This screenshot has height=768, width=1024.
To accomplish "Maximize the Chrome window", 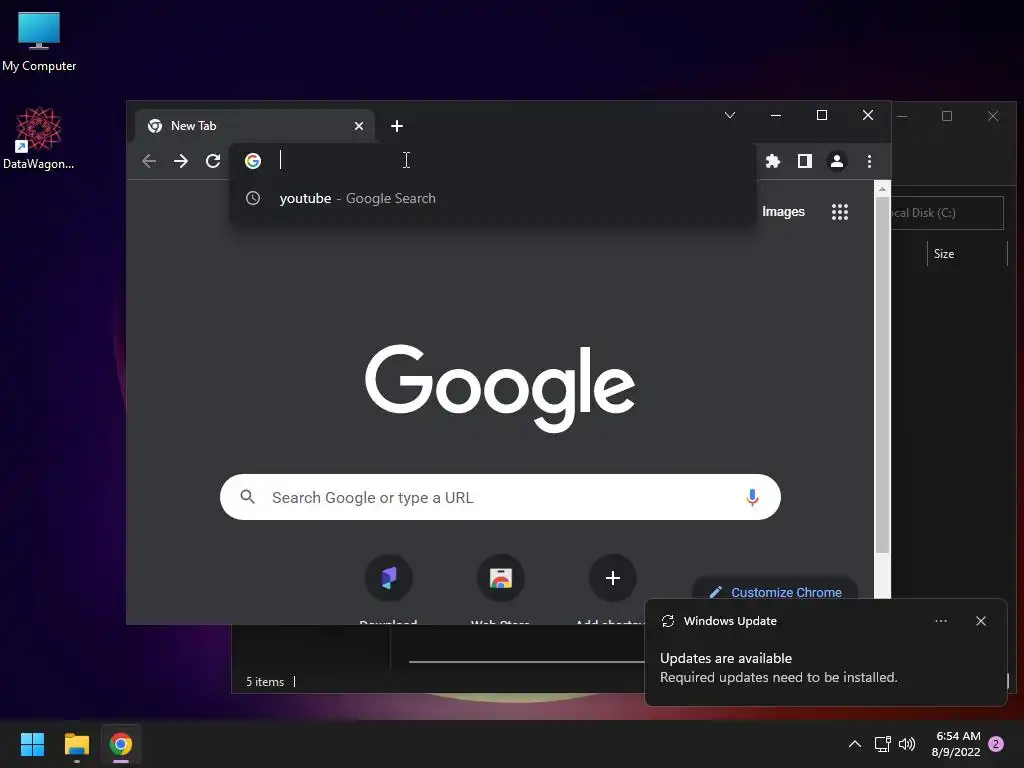I will (x=822, y=116).
